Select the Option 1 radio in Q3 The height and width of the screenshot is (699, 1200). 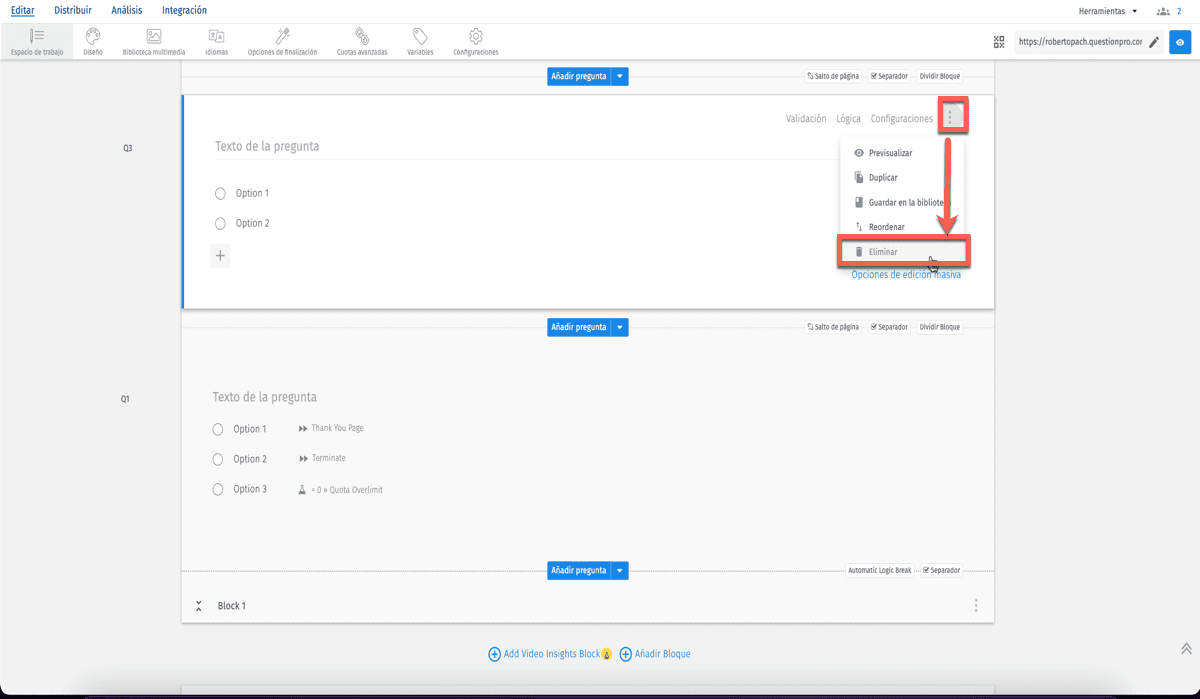[221, 194]
